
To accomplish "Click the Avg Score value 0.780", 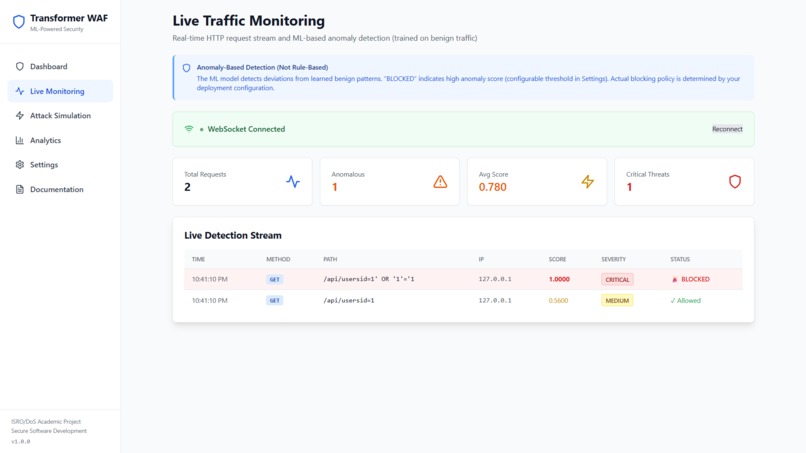I will 492,187.
